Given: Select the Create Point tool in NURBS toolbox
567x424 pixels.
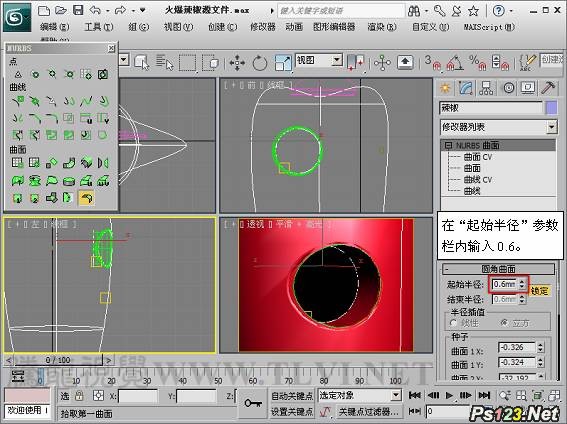Looking at the screenshot, I should 18,74.
